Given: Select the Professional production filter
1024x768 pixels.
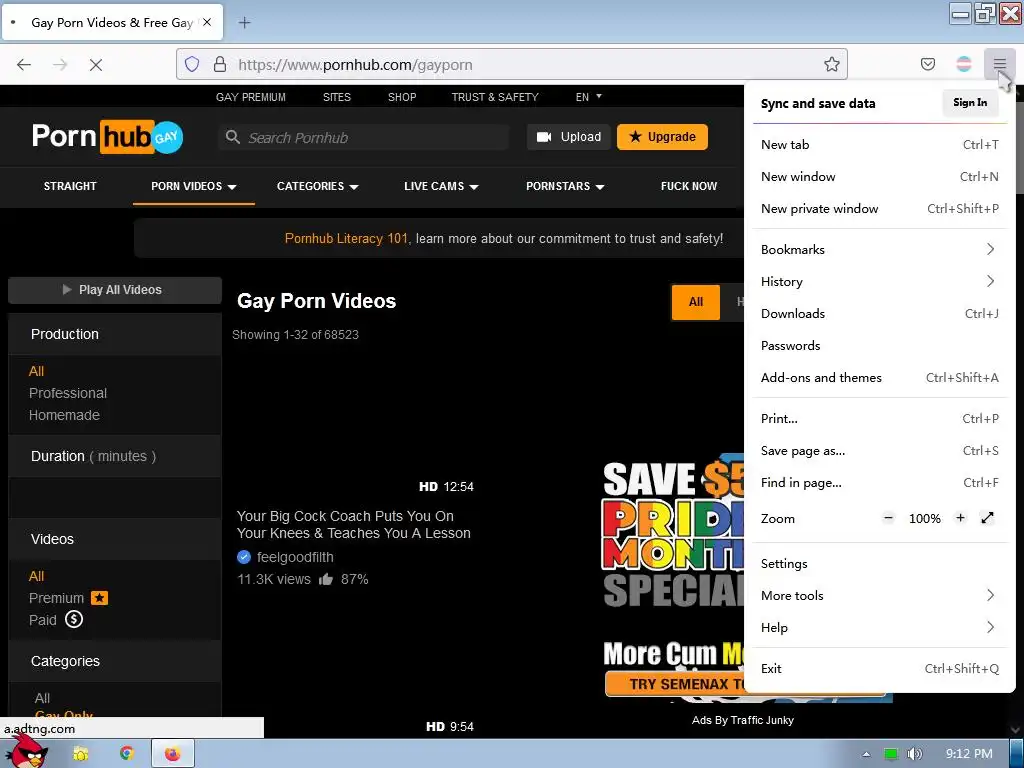Looking at the screenshot, I should 68,393.
